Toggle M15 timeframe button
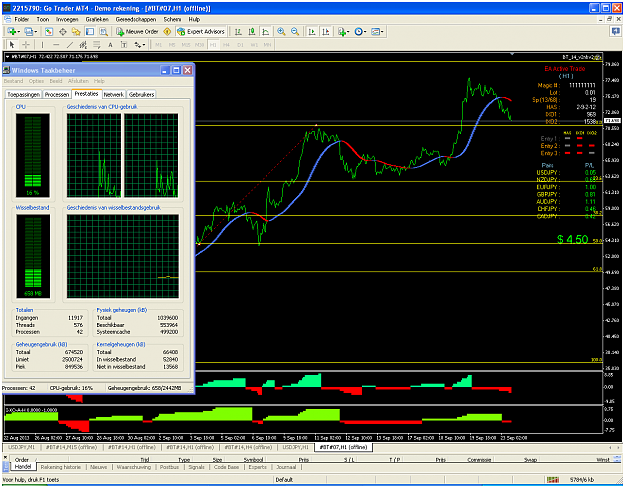 coord(186,45)
